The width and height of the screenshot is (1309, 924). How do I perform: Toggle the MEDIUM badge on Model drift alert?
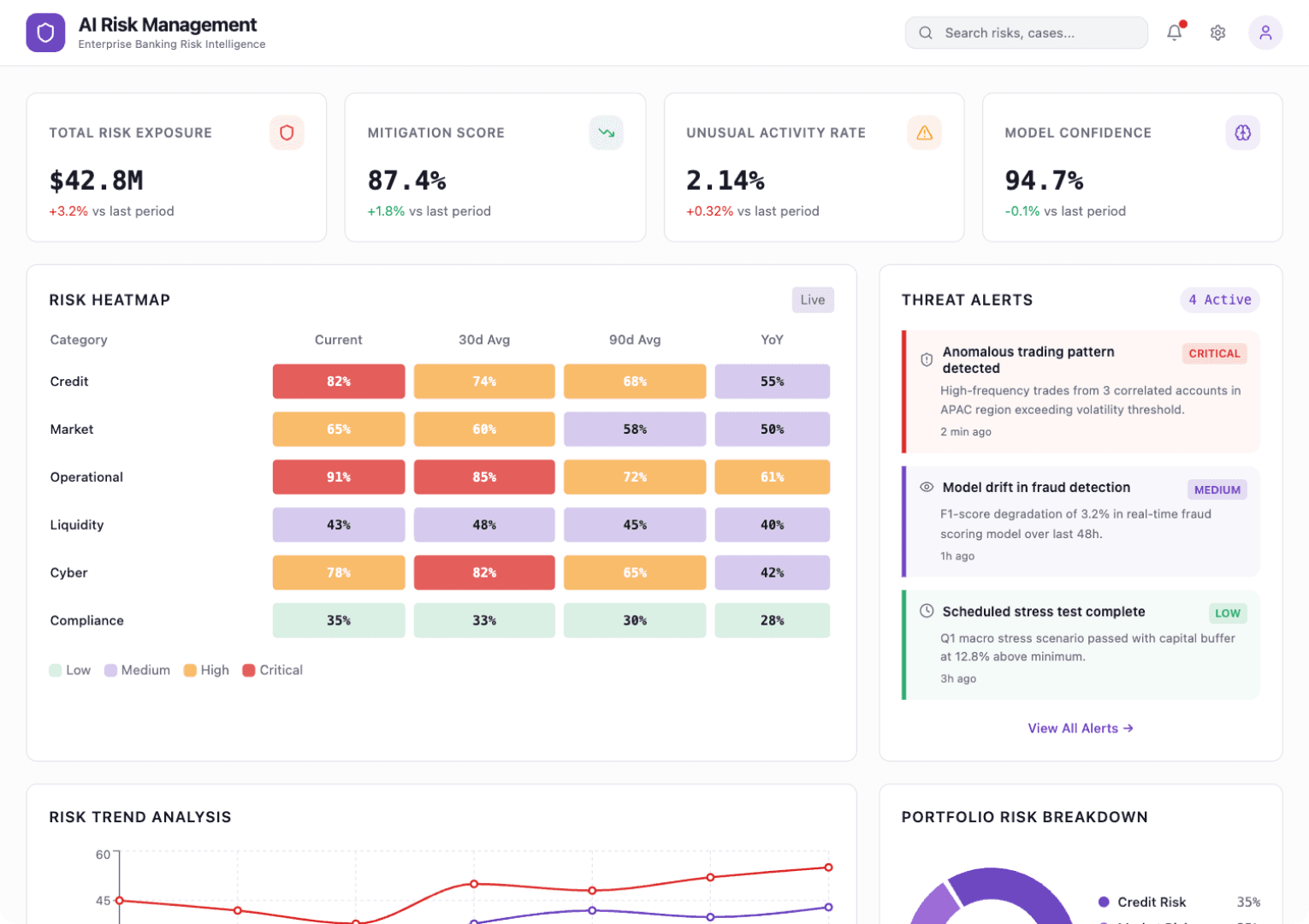[1217, 489]
